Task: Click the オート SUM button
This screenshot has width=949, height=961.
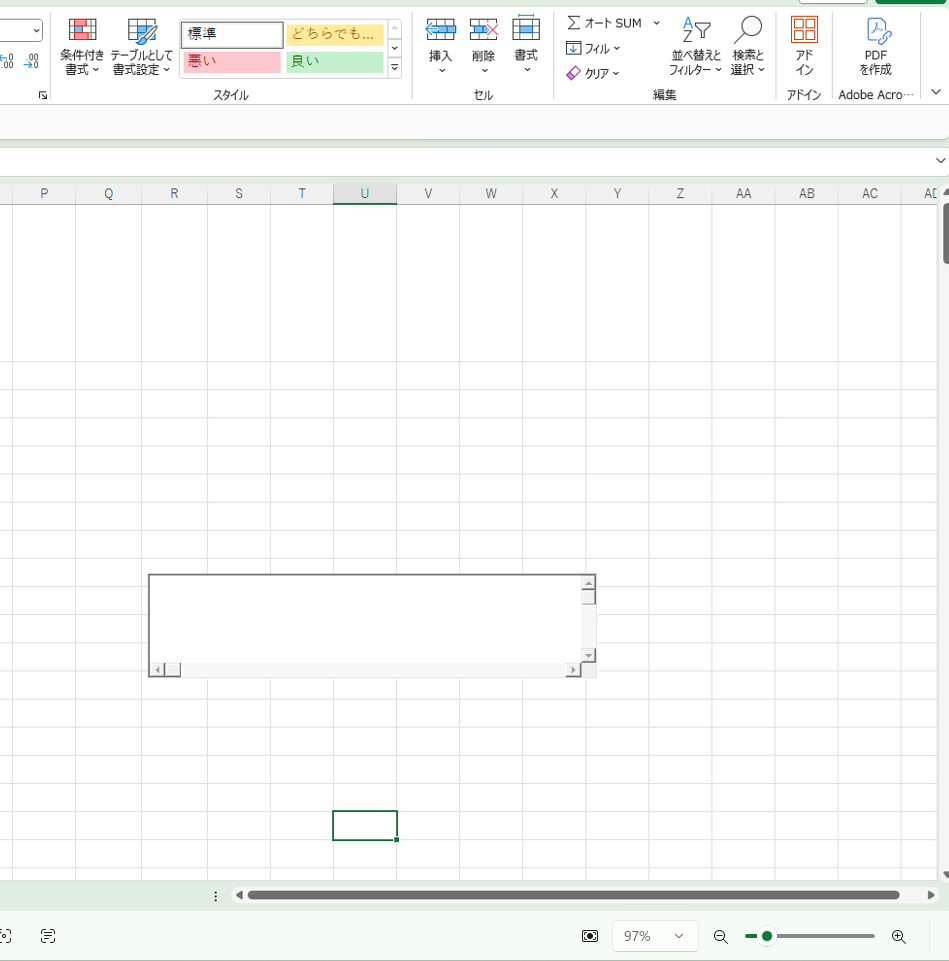Action: [x=605, y=23]
